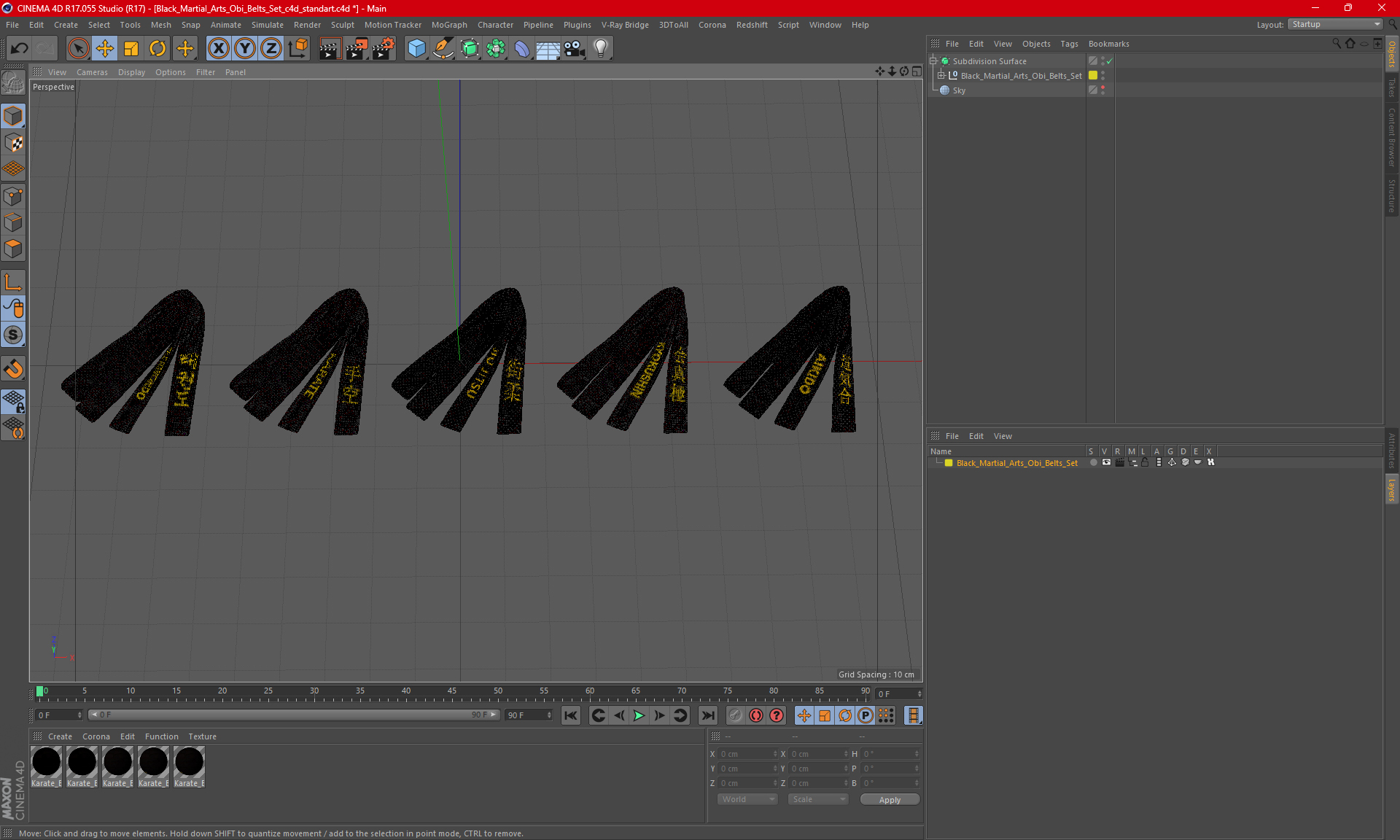Image resolution: width=1400 pixels, height=840 pixels.
Task: Add a floor environment object
Action: tap(548, 49)
